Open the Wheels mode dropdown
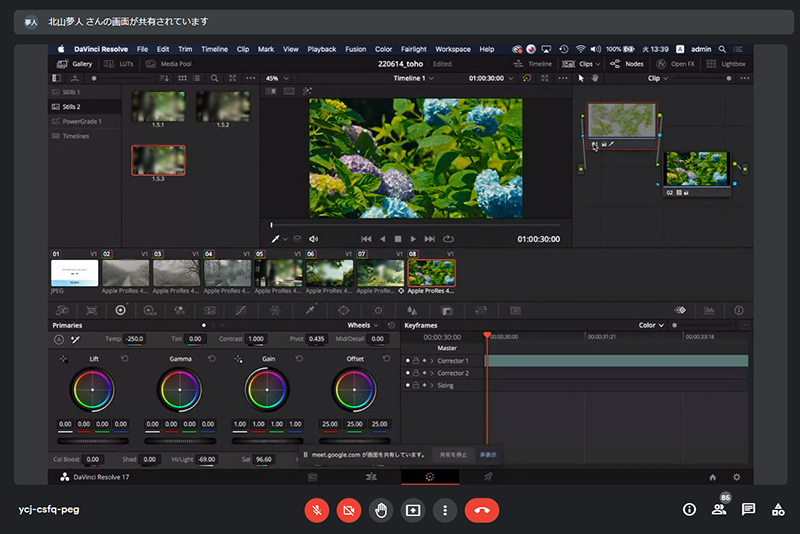Viewport: 800px width, 534px height. [x=363, y=325]
